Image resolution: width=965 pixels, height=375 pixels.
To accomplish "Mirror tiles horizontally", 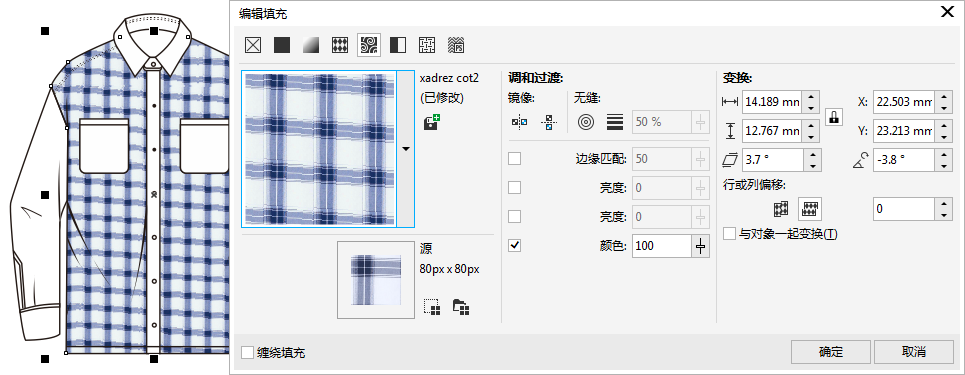I will (519, 123).
